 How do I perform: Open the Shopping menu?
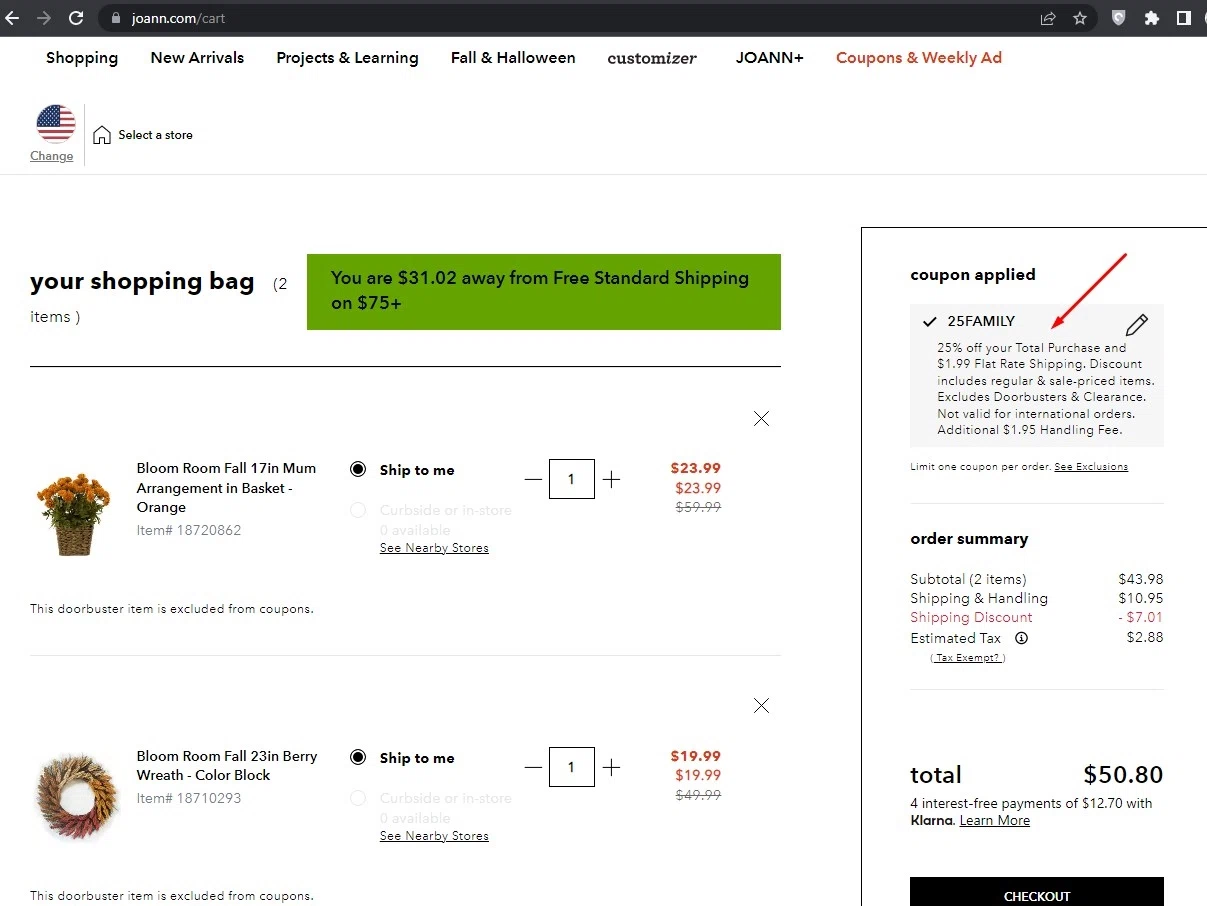[x=82, y=58]
